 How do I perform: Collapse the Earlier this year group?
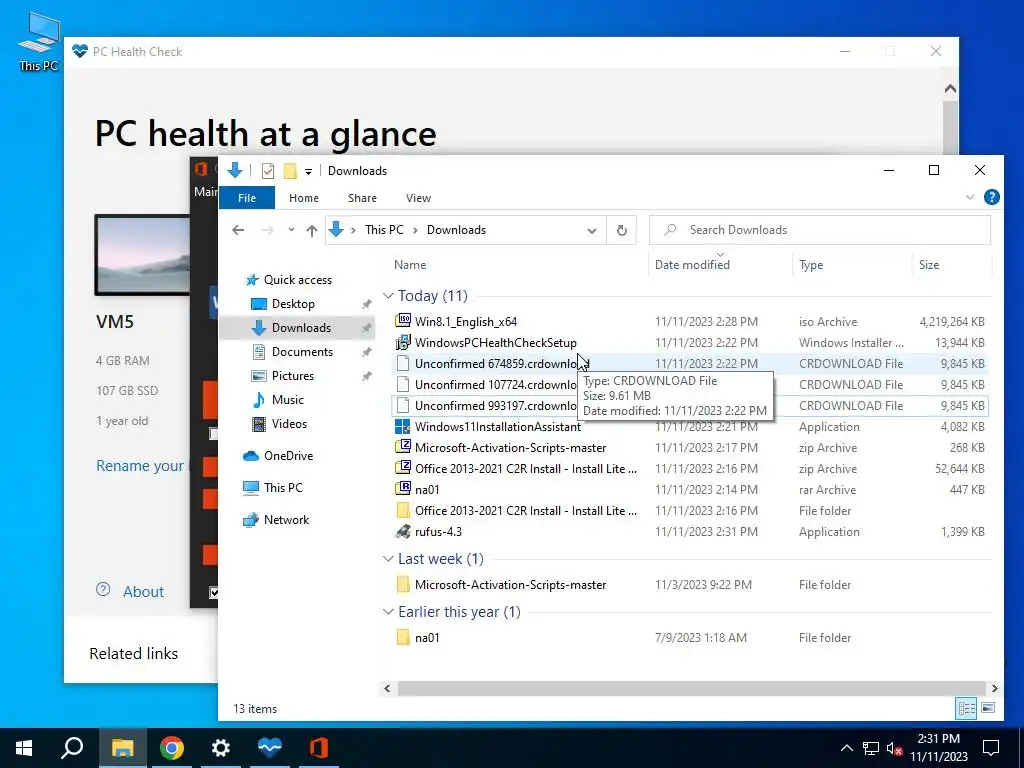click(x=388, y=612)
